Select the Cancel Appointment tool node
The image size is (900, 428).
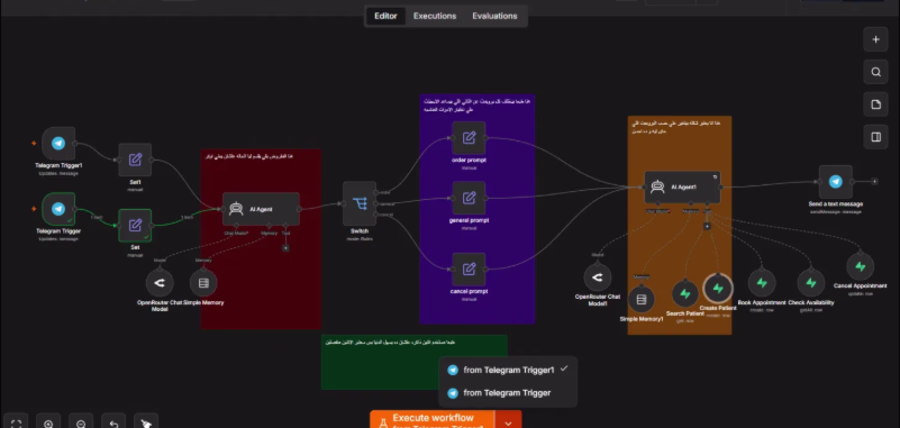click(x=860, y=267)
